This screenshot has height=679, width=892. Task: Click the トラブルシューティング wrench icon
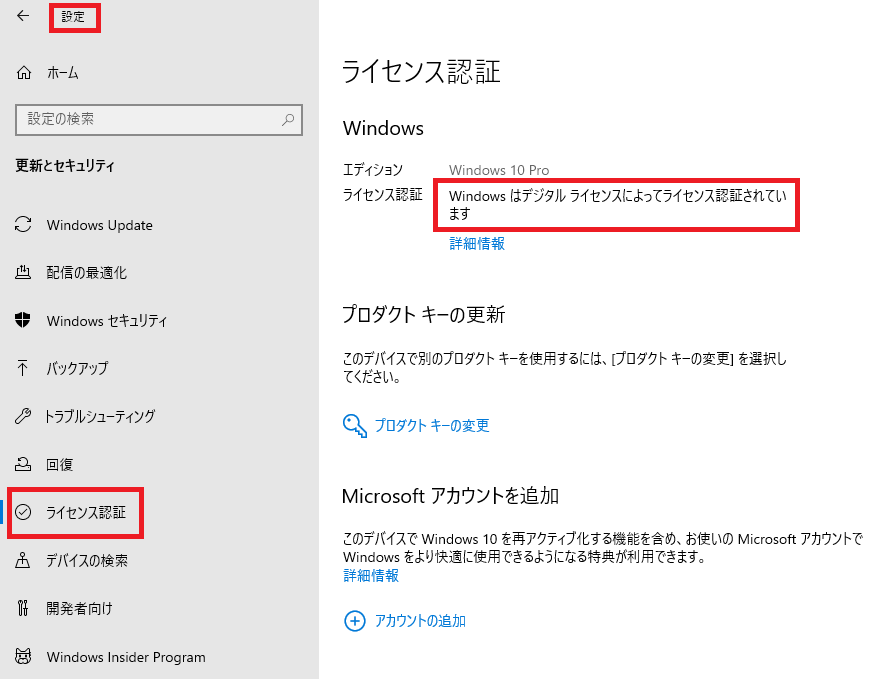click(x=23, y=416)
